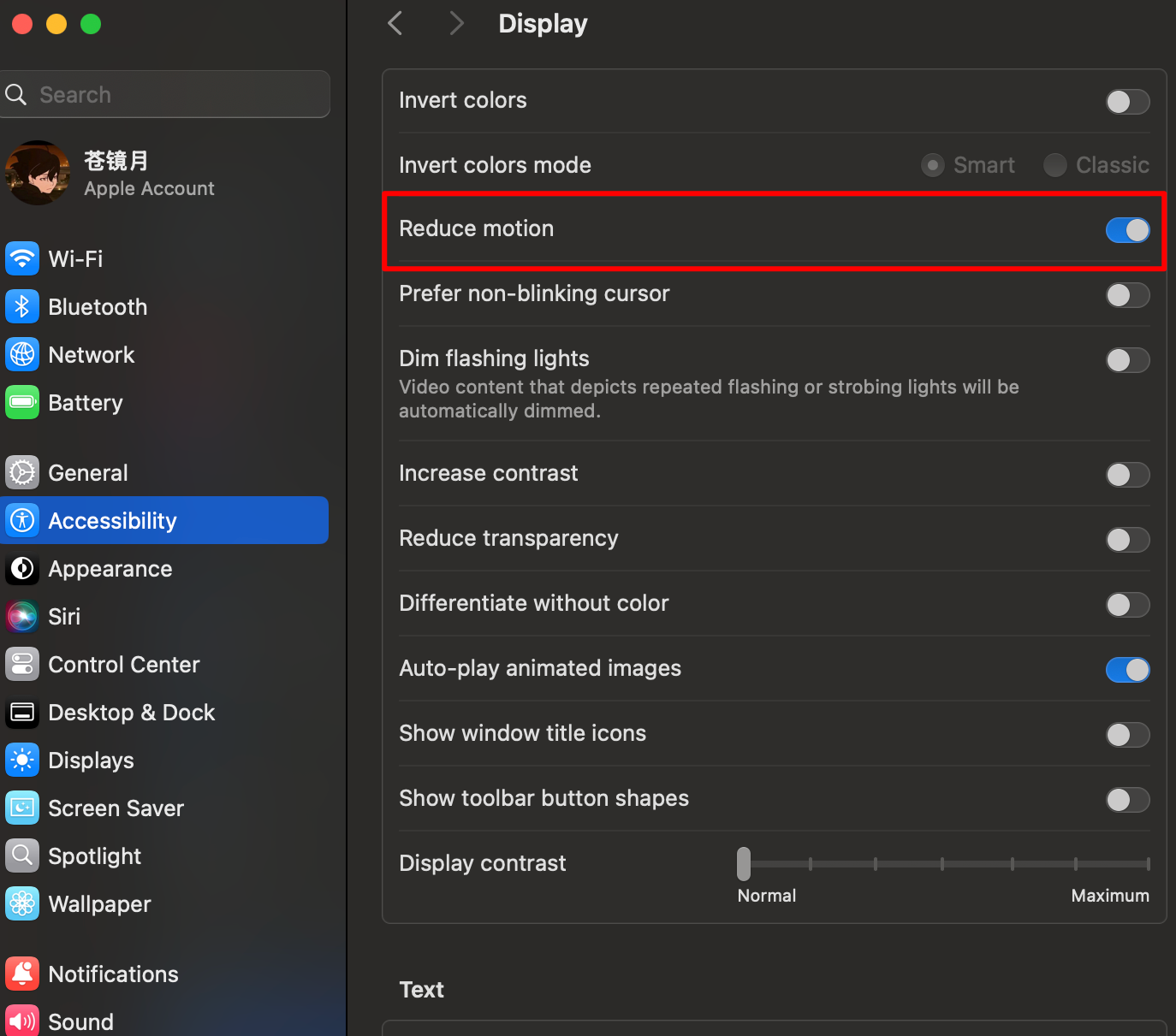This screenshot has width=1176, height=1036.
Task: Turn off Reduce motion switch
Action: (1127, 230)
